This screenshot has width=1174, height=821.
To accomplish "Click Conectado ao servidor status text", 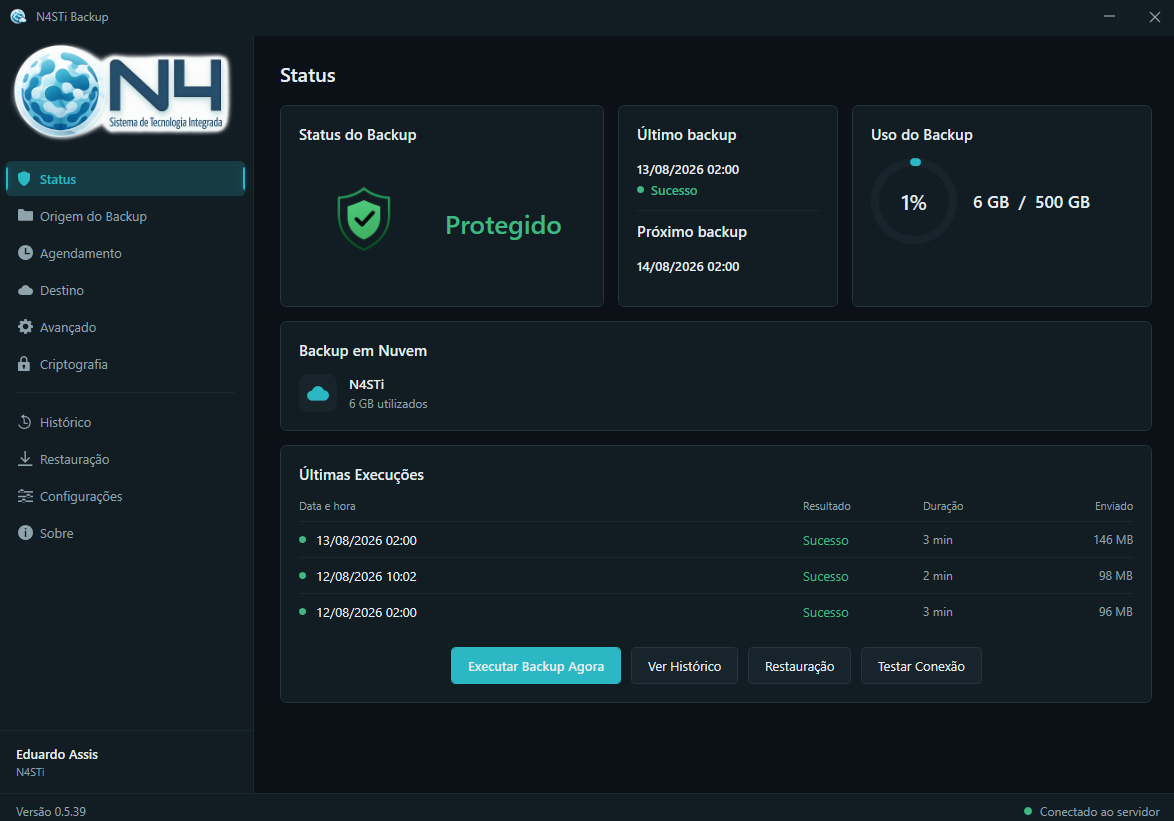I will click(1099, 811).
